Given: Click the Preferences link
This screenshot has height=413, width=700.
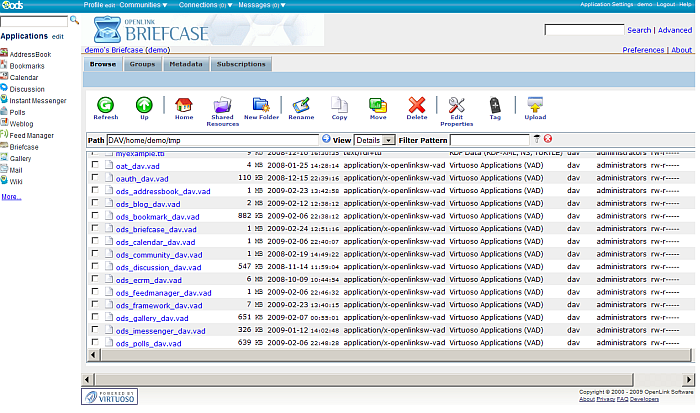Looking at the screenshot, I should coord(643,49).
